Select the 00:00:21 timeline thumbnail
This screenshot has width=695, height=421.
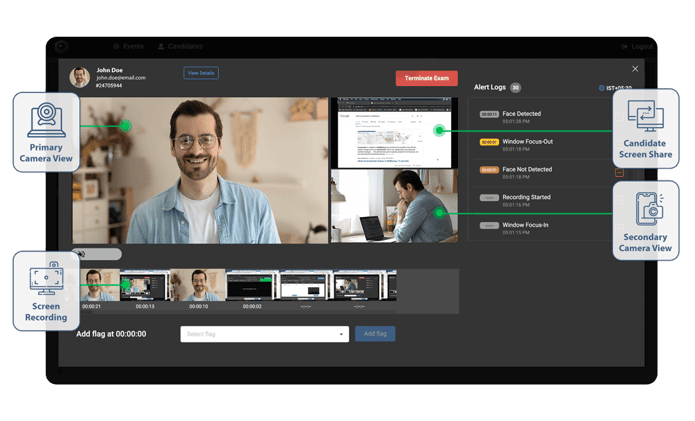(x=99, y=285)
